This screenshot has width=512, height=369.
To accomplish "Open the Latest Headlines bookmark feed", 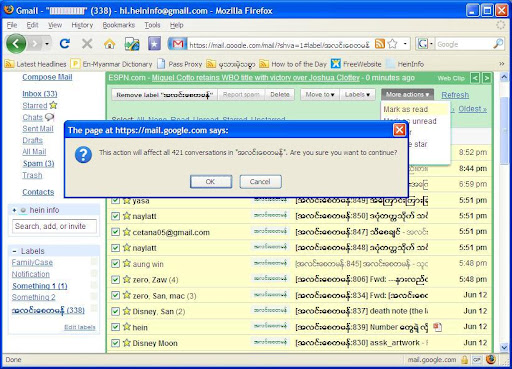I will click(36, 64).
